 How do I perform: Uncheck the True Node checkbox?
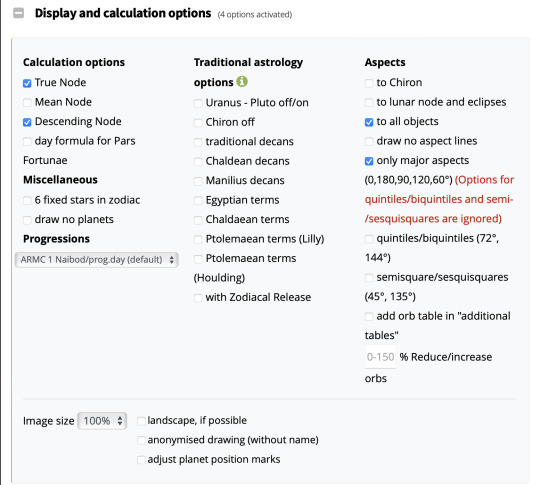[x=27, y=83]
